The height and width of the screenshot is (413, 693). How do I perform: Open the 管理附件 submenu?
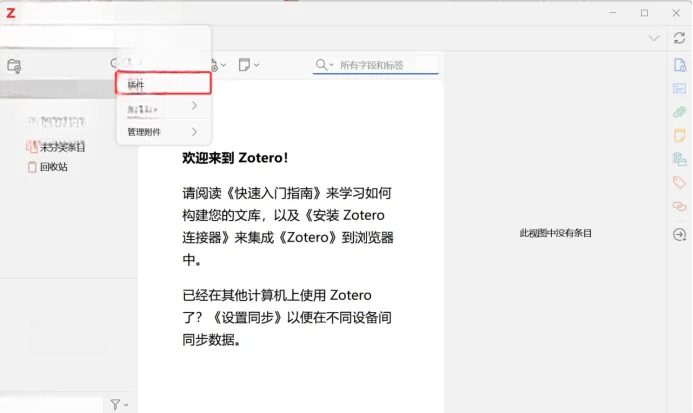(x=163, y=132)
